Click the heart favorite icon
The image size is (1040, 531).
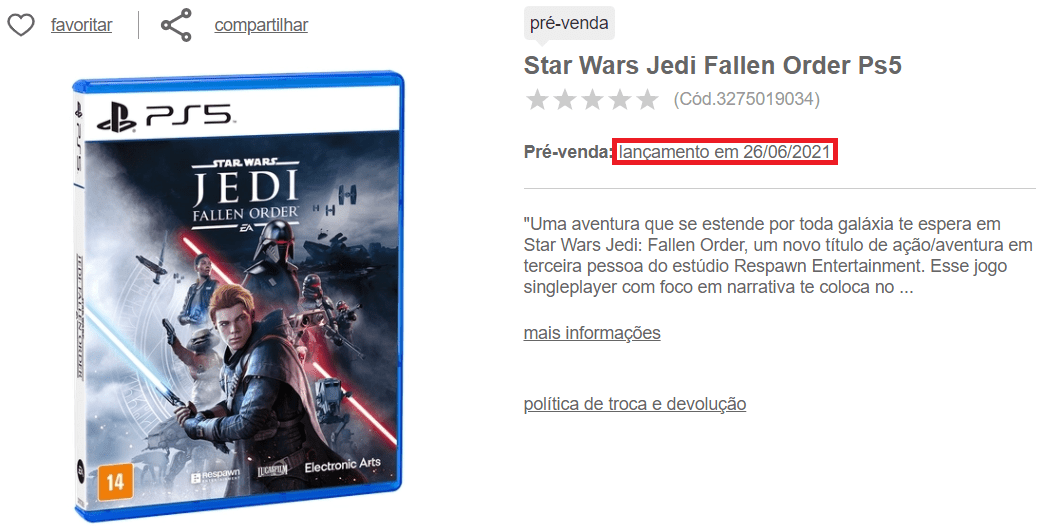(x=21, y=25)
